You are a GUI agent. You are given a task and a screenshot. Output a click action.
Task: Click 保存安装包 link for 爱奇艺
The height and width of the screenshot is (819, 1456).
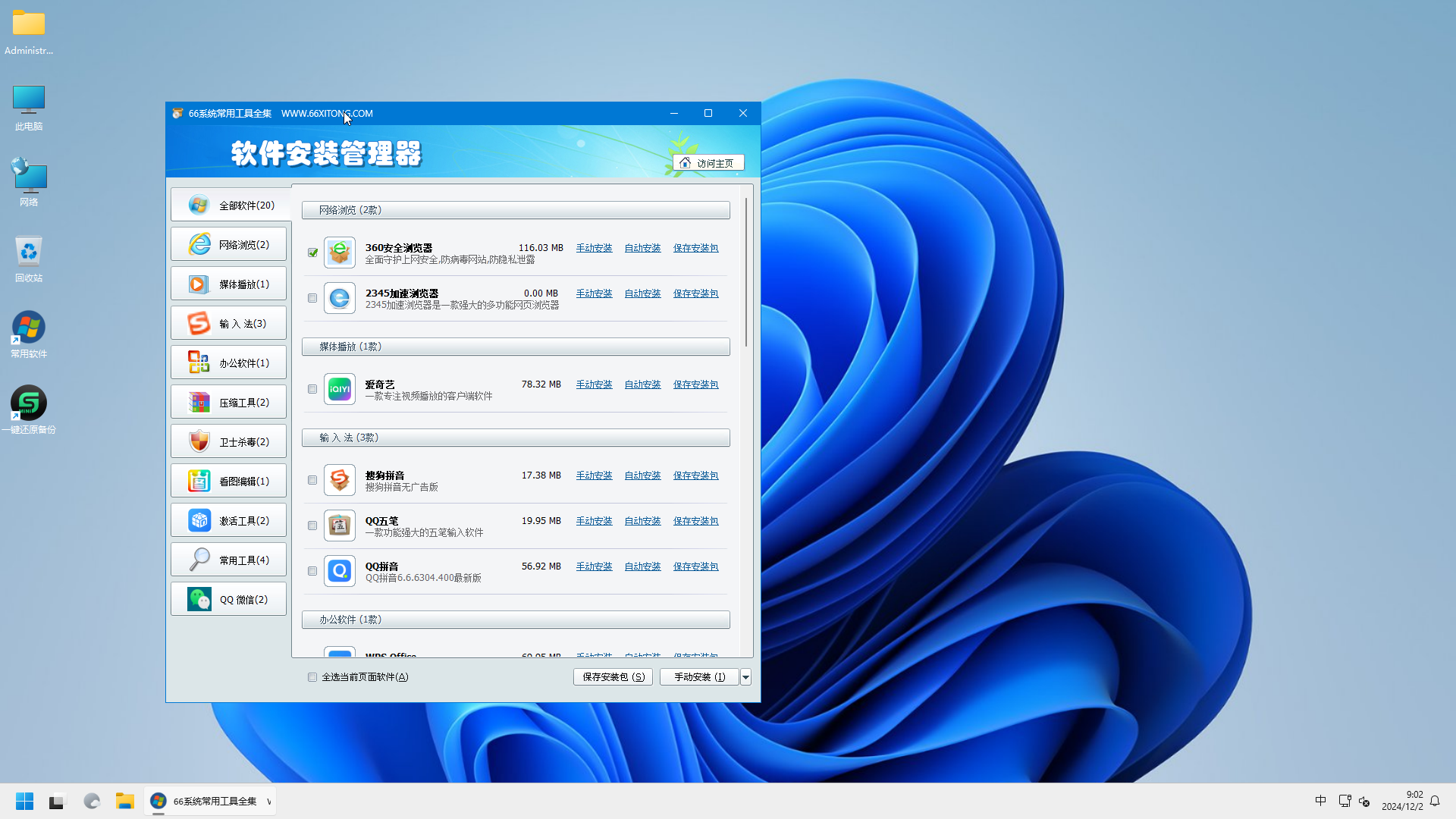pyautogui.click(x=695, y=384)
